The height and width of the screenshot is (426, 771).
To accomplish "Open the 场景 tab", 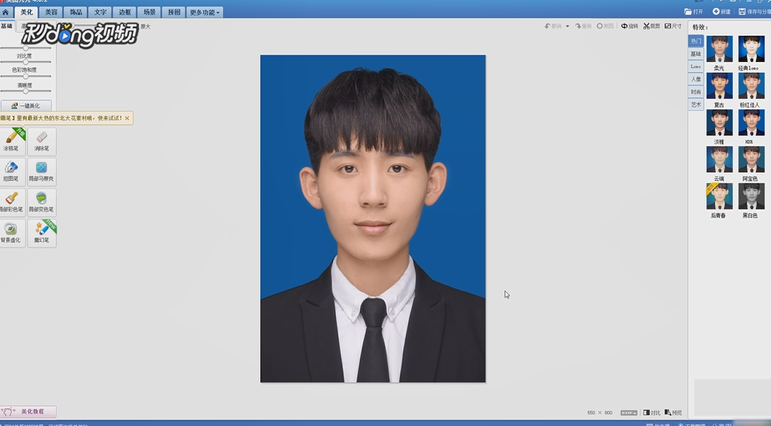I will click(149, 12).
